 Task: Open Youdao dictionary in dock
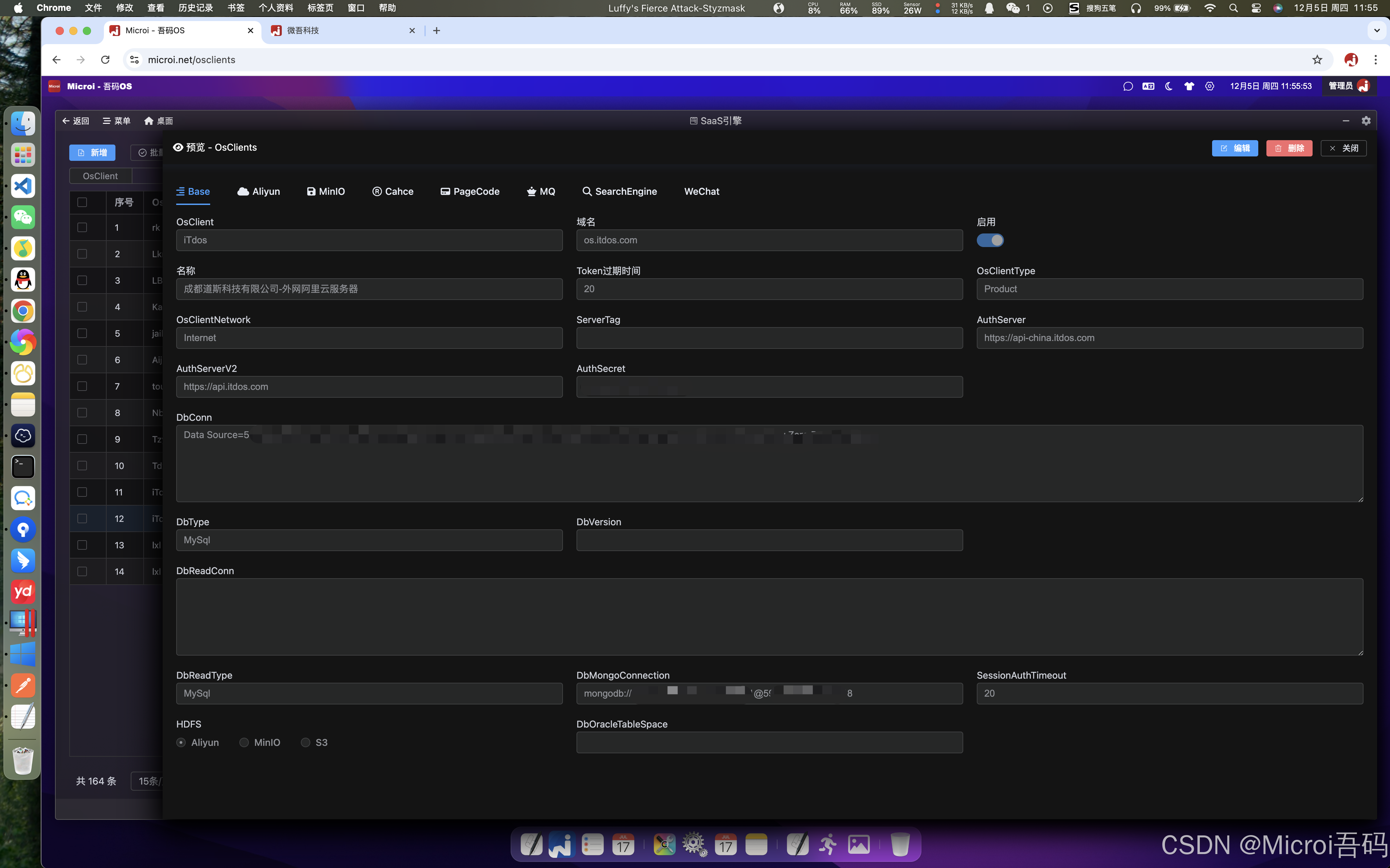(x=23, y=591)
